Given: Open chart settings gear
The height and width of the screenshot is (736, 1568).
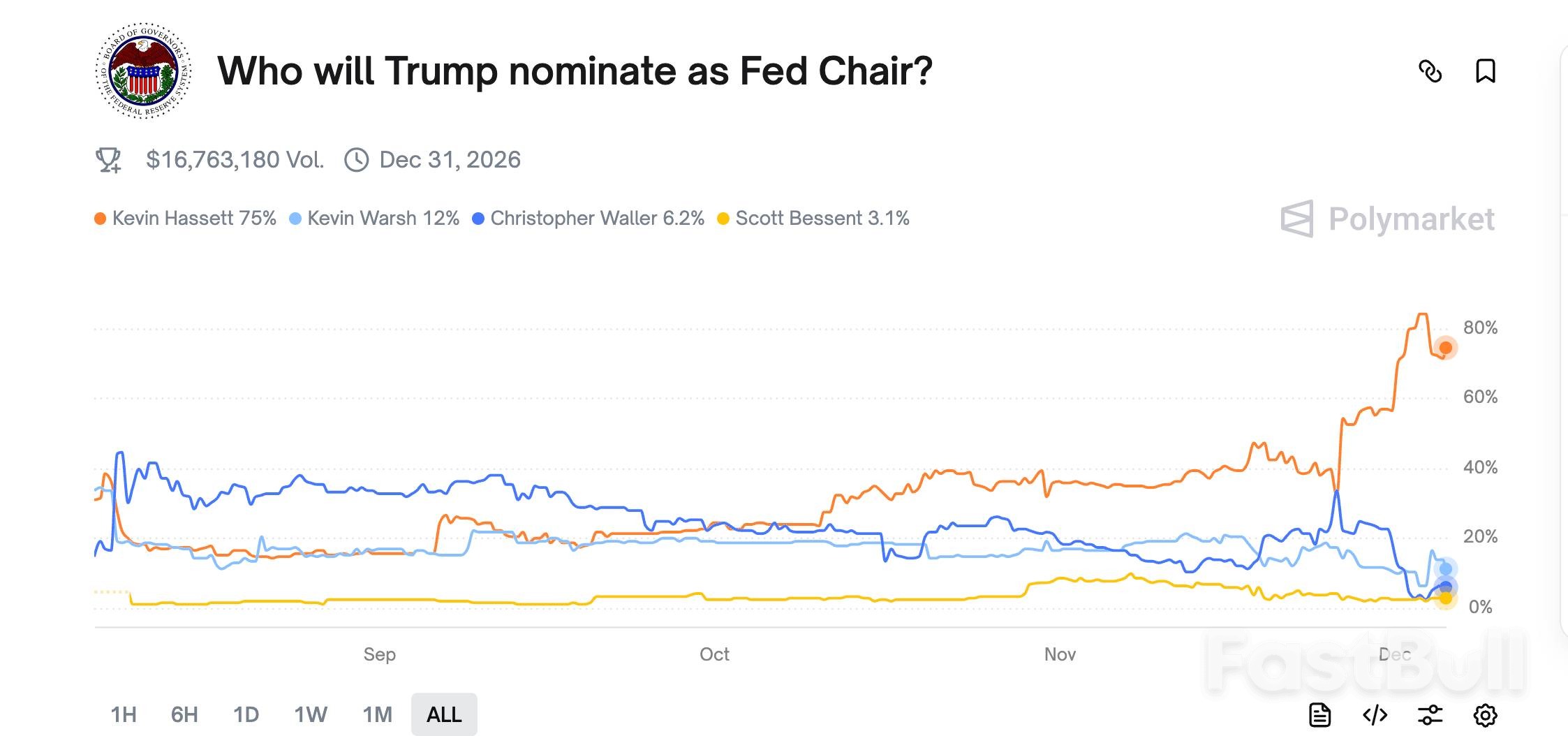Looking at the screenshot, I should tap(1485, 714).
